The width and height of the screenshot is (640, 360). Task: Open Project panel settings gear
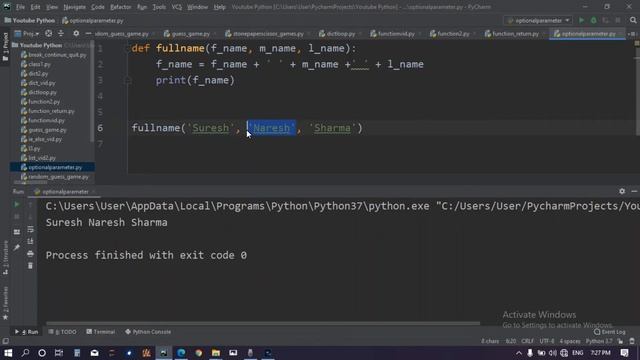click(76, 34)
